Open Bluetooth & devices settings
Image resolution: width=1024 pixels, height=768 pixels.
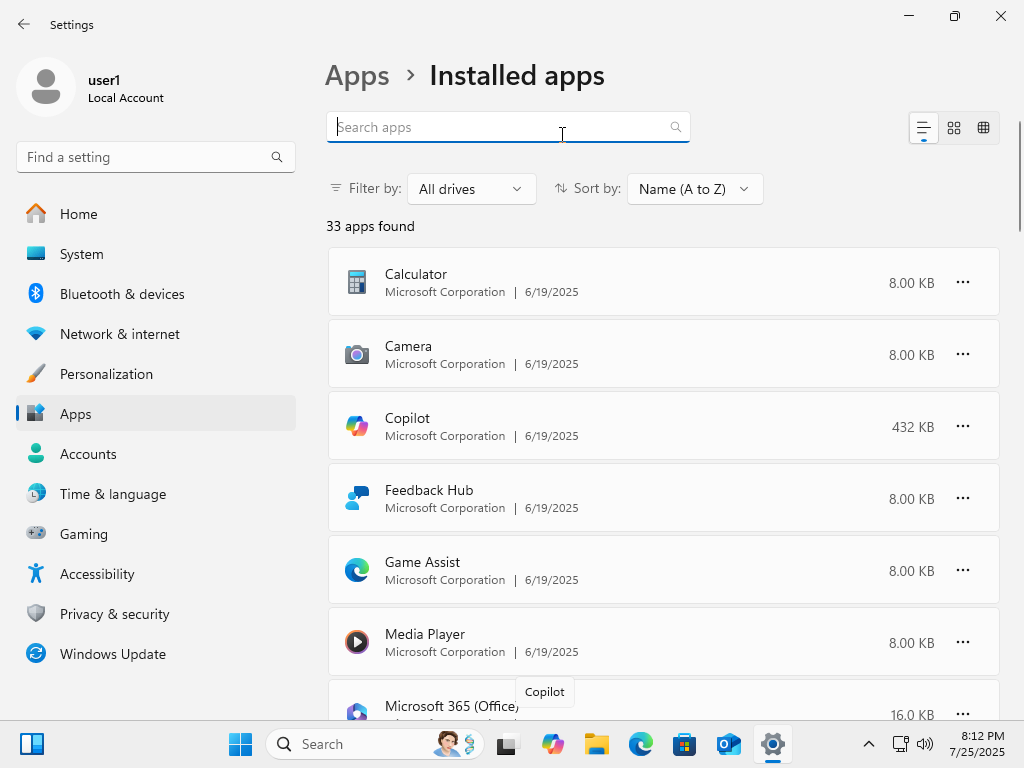pyautogui.click(x=156, y=294)
